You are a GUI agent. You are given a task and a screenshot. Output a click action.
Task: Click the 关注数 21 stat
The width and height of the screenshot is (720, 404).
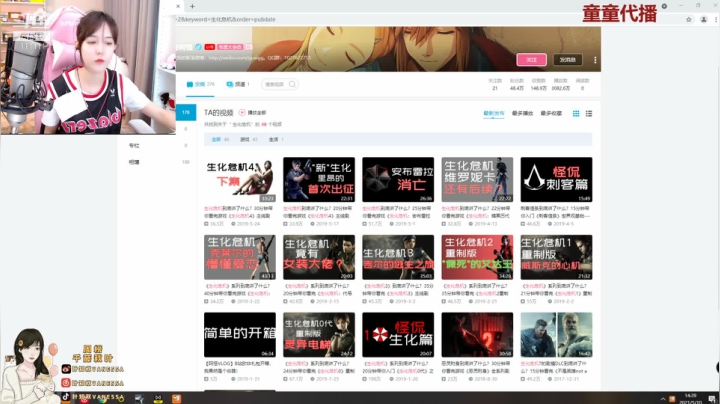point(495,84)
